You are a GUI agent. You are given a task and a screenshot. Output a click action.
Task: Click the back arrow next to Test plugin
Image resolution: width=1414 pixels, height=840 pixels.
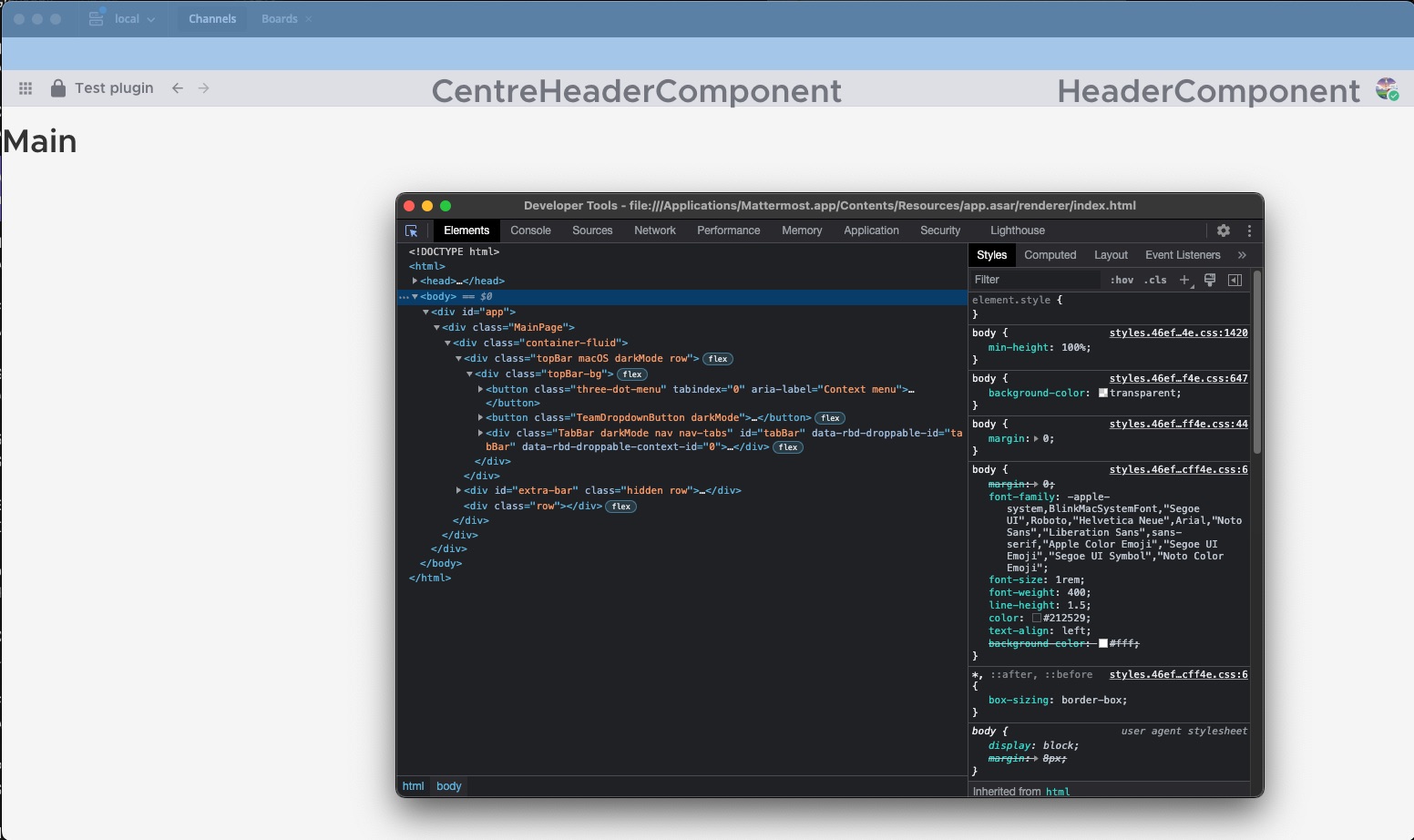coord(178,87)
